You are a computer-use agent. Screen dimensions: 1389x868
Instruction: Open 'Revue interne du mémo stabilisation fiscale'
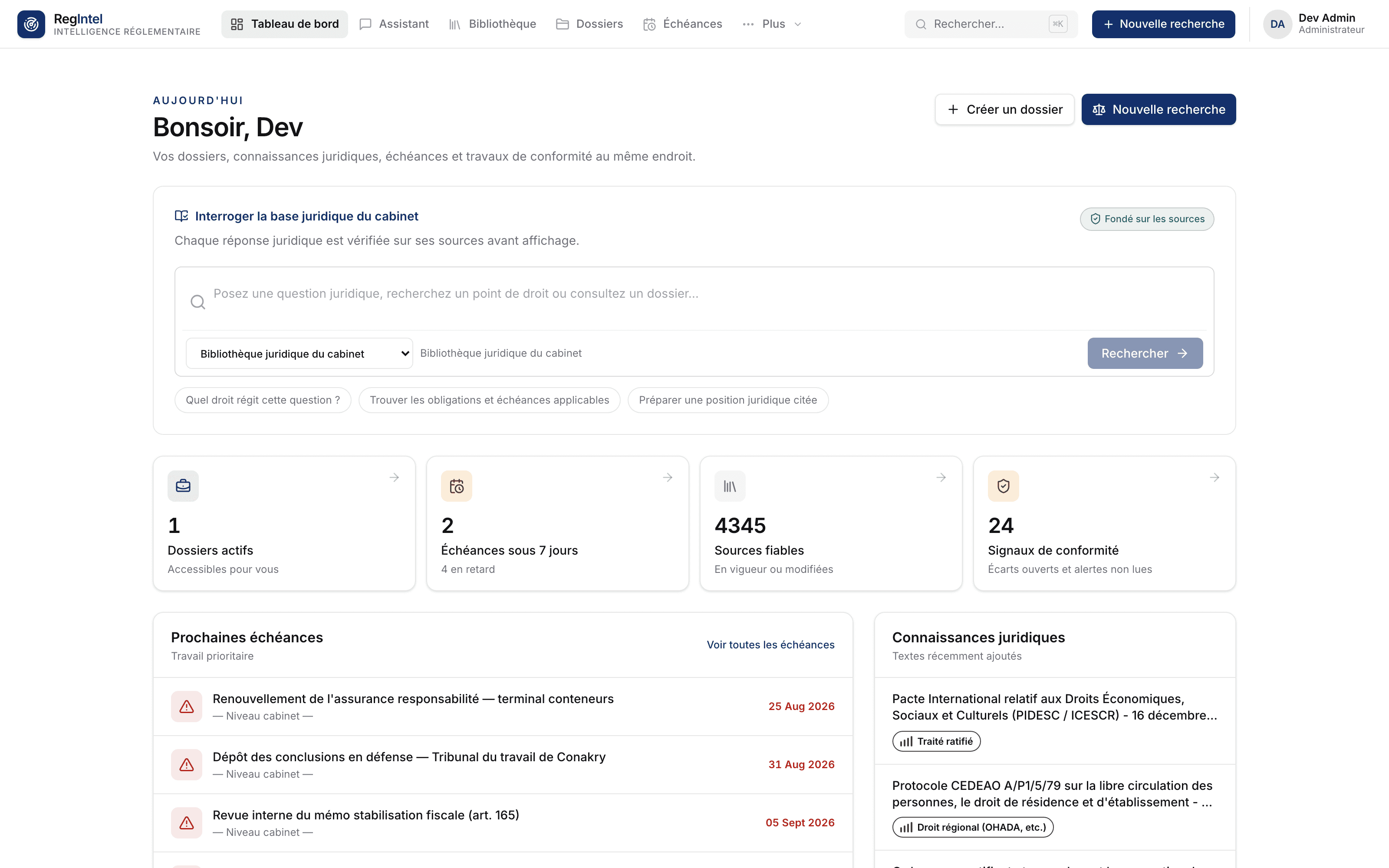[x=503, y=823]
